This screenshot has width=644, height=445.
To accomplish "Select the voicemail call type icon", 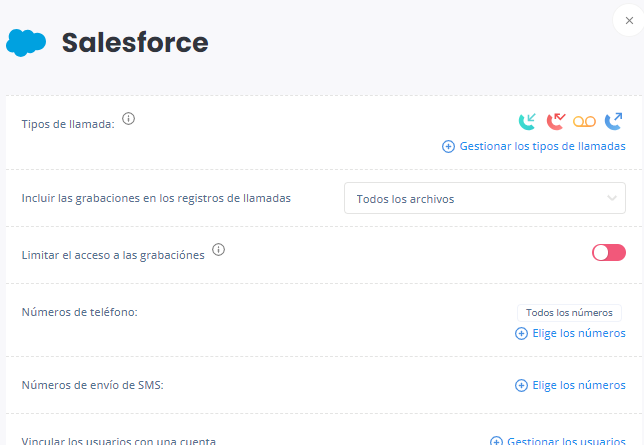I will 584,122.
